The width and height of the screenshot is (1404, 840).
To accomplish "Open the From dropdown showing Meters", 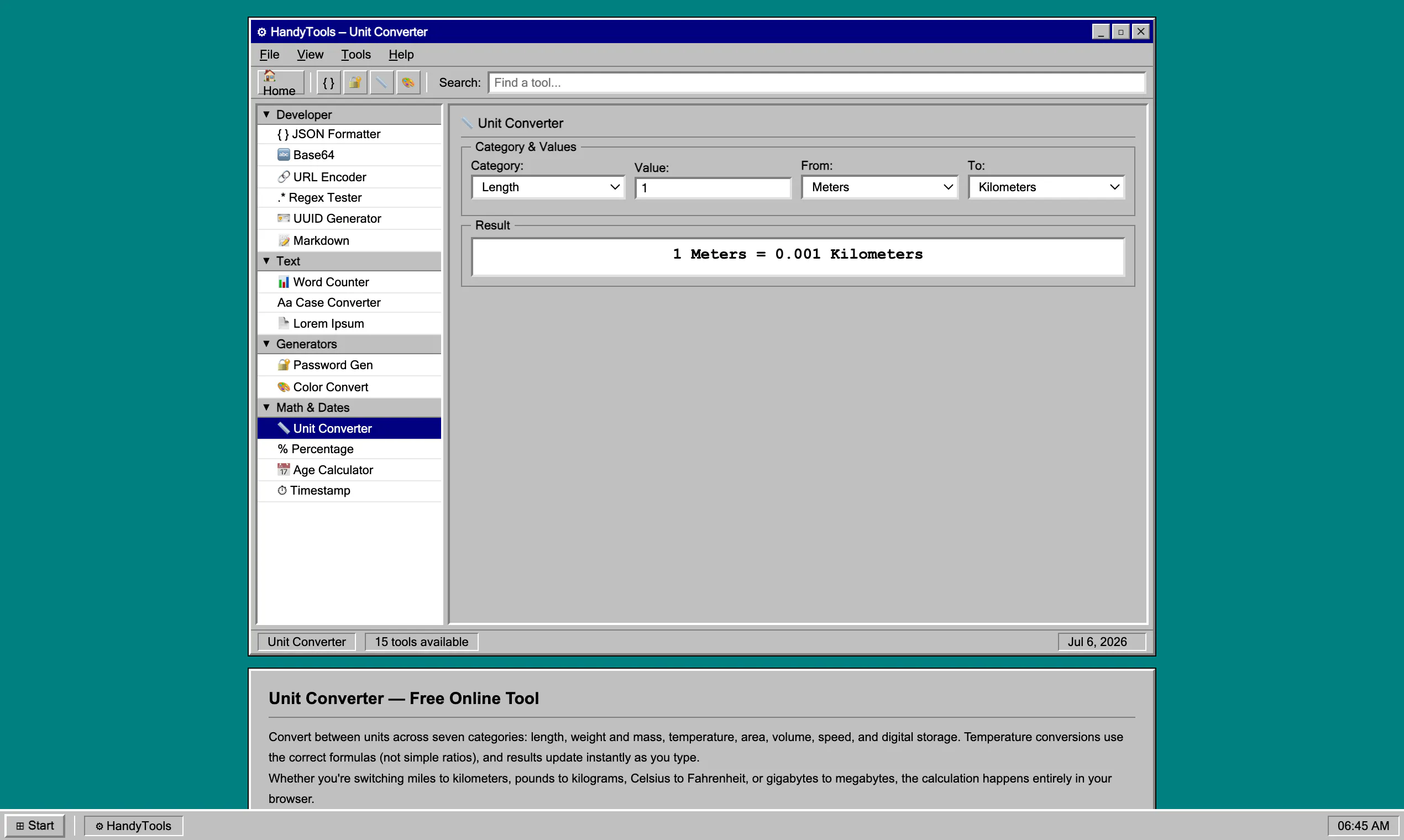I will 880,187.
